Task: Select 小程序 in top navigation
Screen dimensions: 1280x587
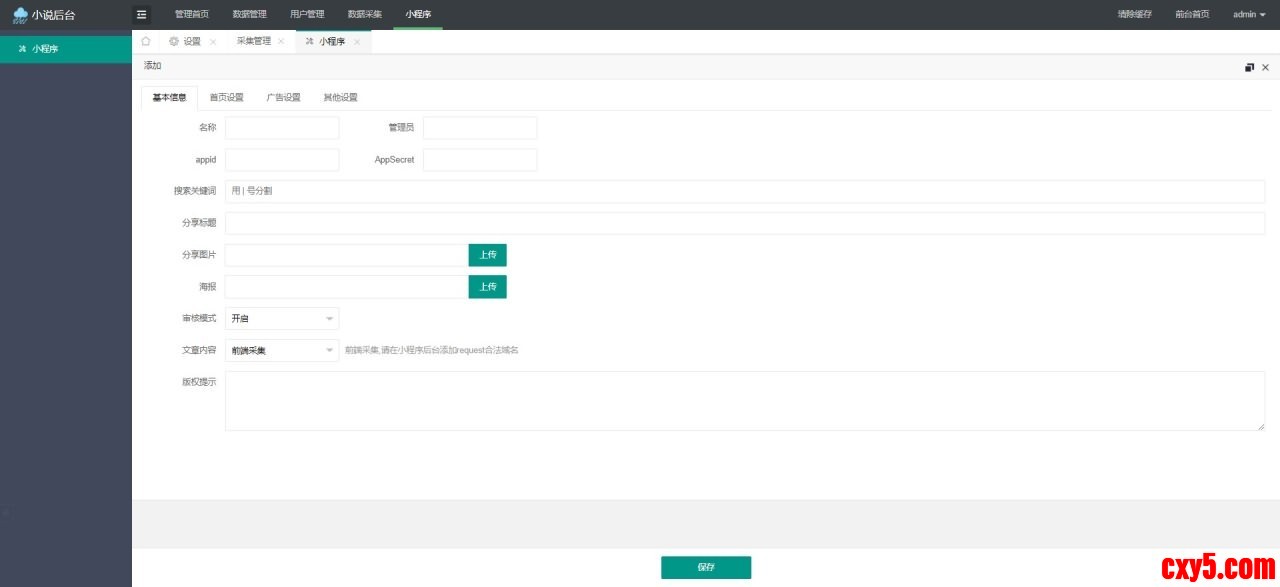Action: pos(418,14)
